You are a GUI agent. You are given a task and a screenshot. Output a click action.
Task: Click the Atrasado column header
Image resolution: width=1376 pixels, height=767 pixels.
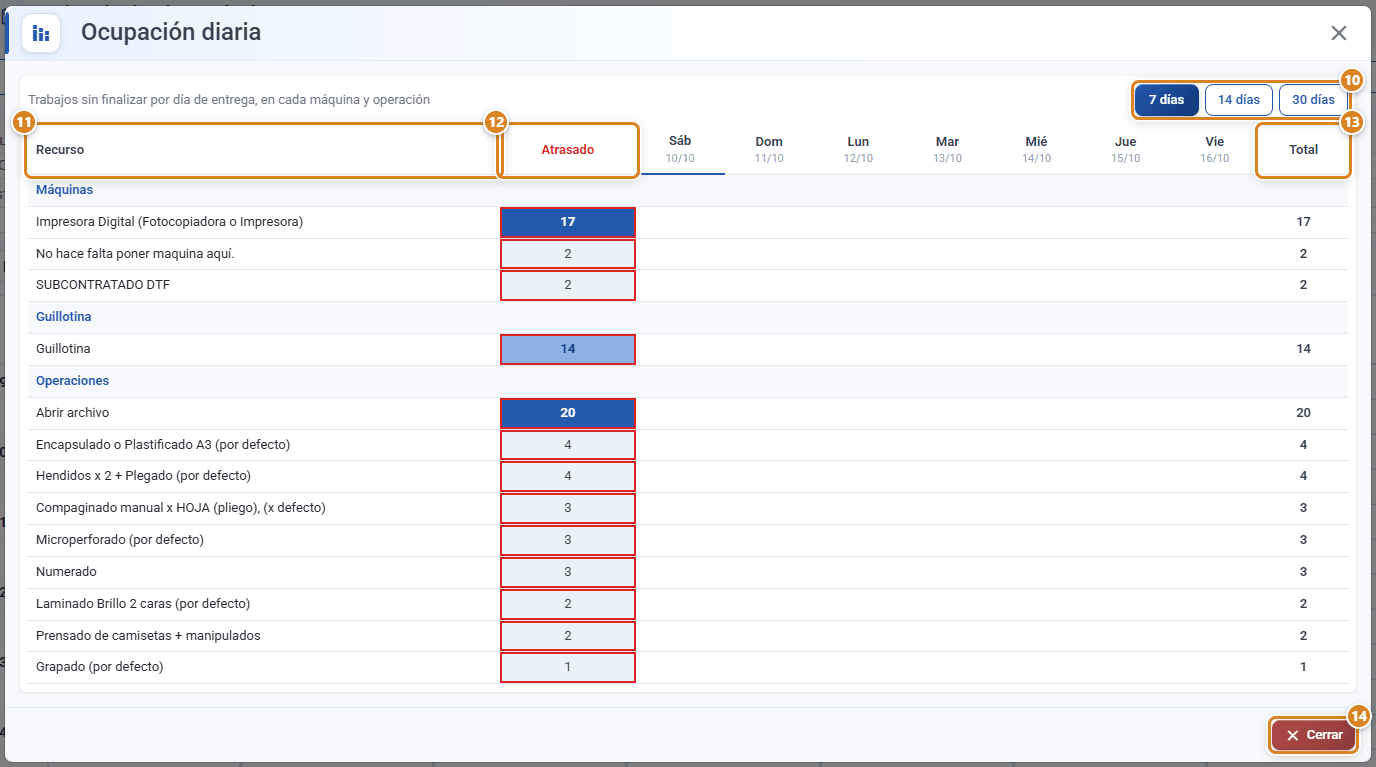[568, 150]
